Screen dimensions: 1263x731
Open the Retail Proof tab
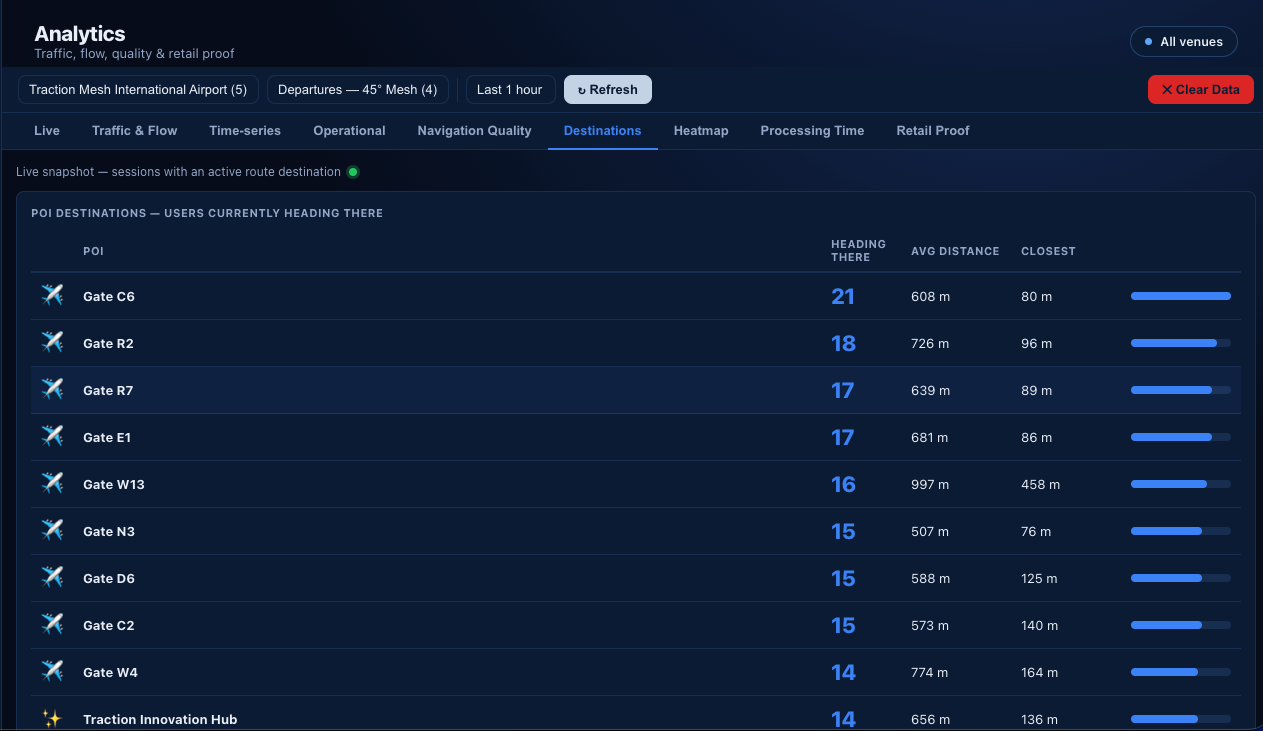coord(933,131)
